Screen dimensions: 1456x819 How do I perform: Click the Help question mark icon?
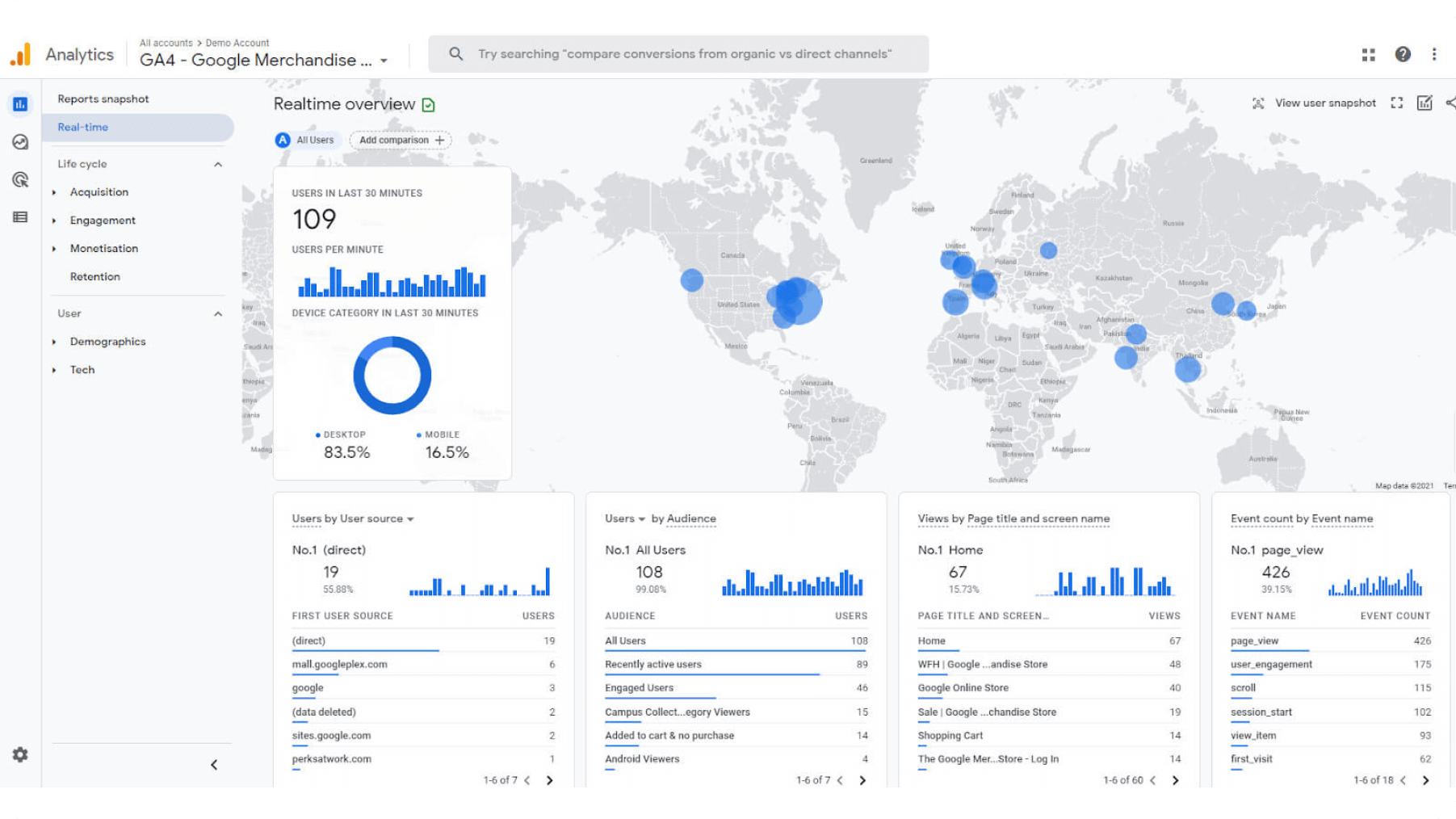point(1403,54)
